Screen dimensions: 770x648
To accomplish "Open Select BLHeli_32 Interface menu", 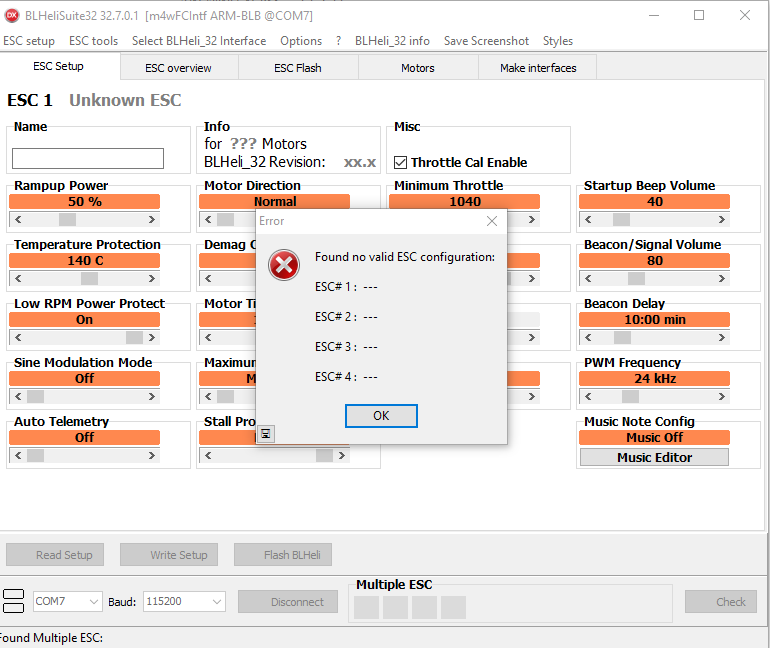I will 199,41.
